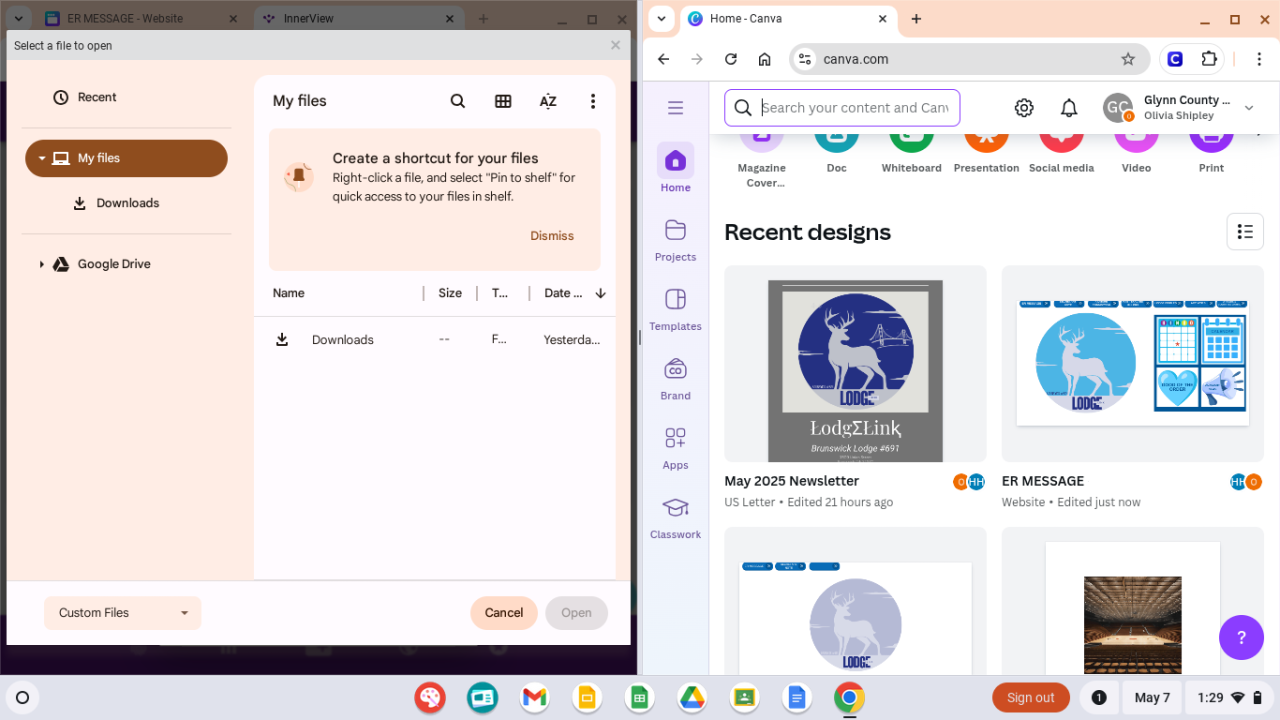Click Cancel in the file dialog
The image size is (1280, 720).
pos(504,613)
